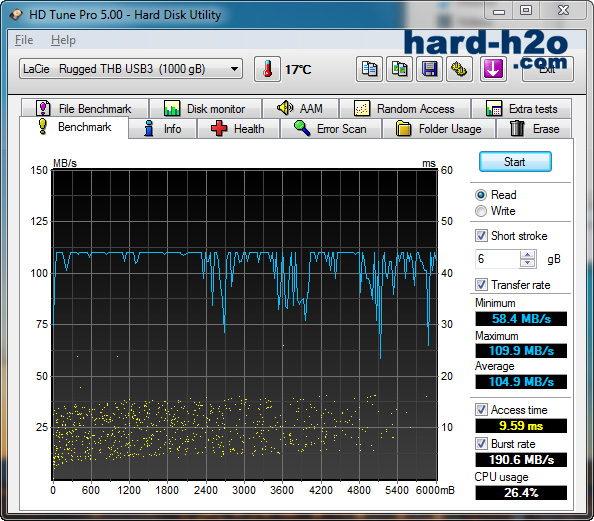Decrease short stroke size with down arrow

(528, 263)
